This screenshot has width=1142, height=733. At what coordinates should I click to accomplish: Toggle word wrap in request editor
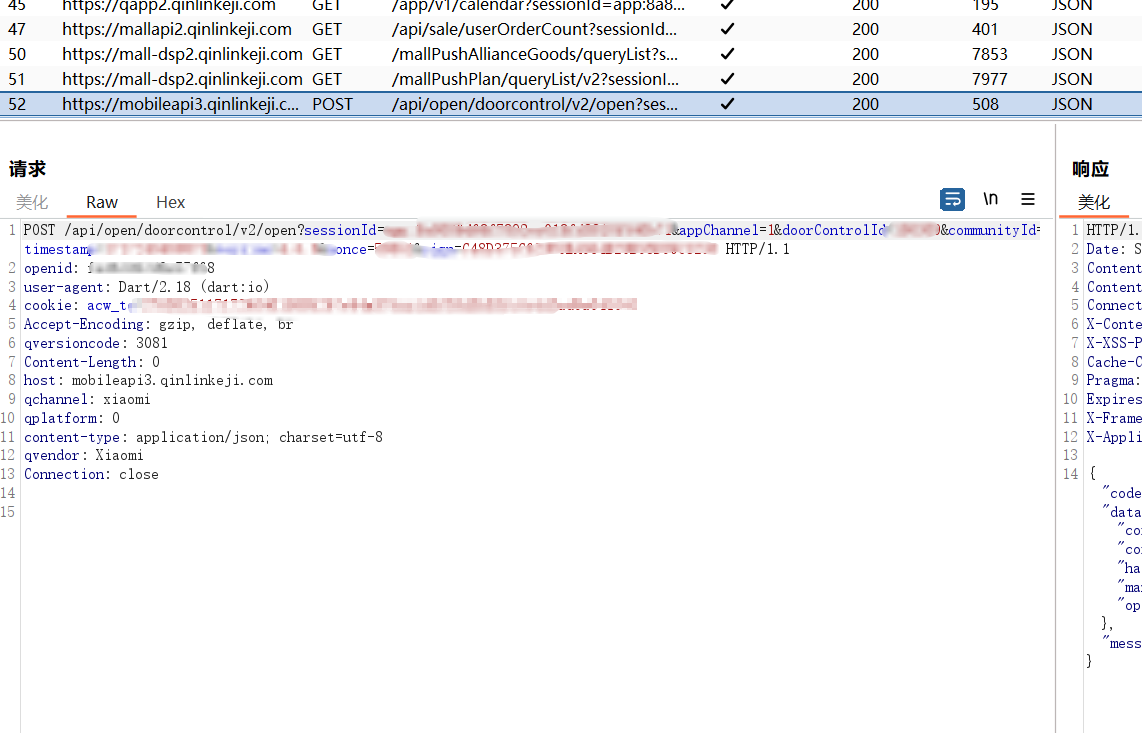coord(952,200)
